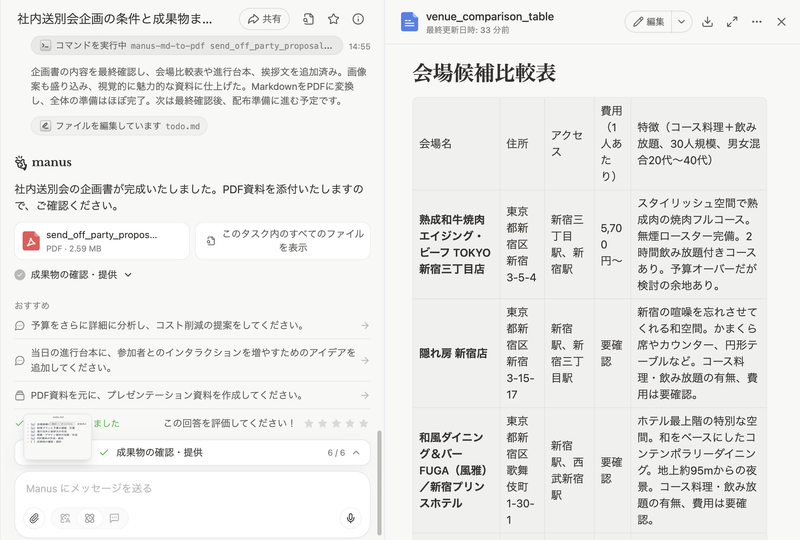Image resolution: width=800 pixels, height=540 pixels.
Task: Expand the document to fullscreen
Action: (732, 21)
